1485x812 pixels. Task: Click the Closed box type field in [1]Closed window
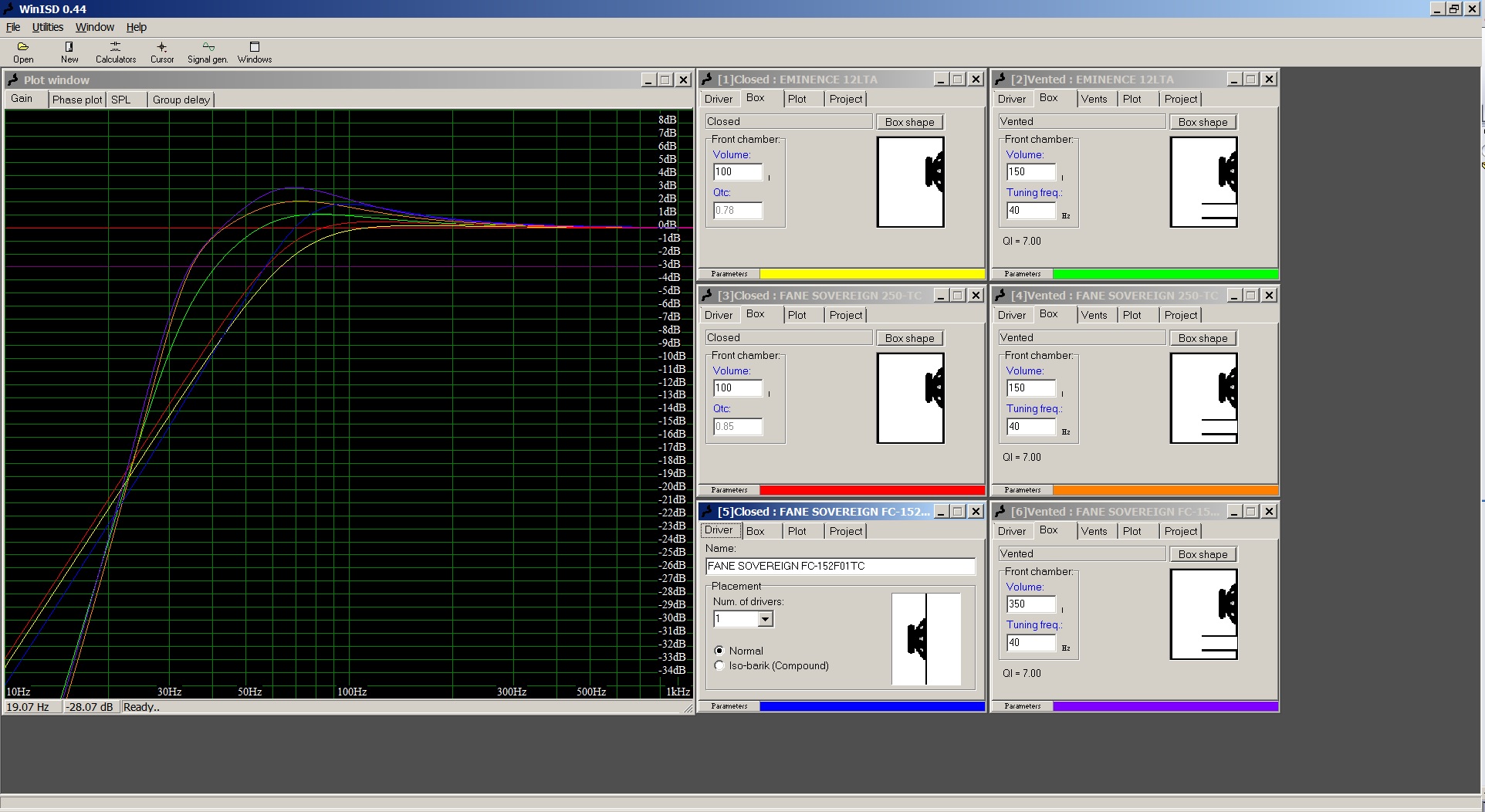pyautogui.click(x=789, y=122)
